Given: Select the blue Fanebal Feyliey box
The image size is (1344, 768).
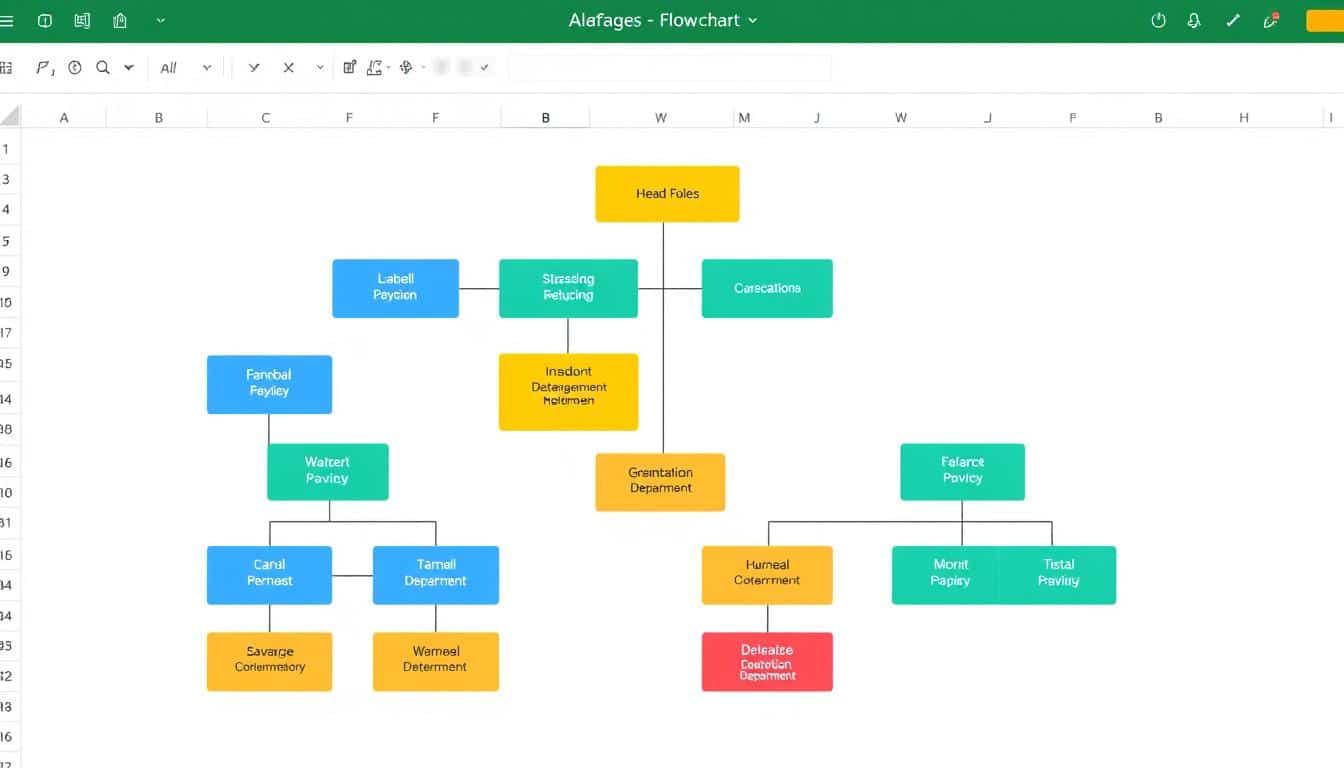Looking at the screenshot, I should coord(269,384).
